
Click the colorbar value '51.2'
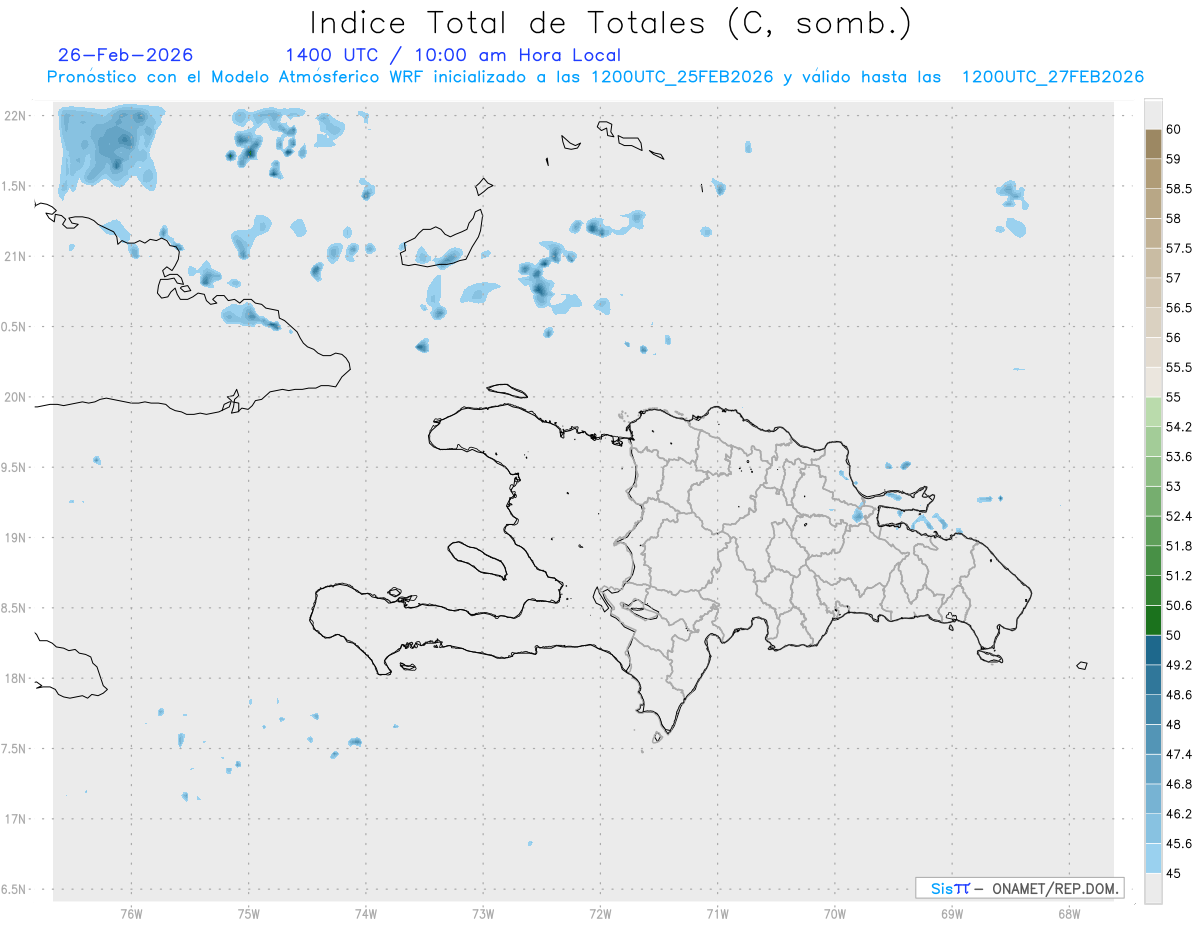(x=1178, y=576)
